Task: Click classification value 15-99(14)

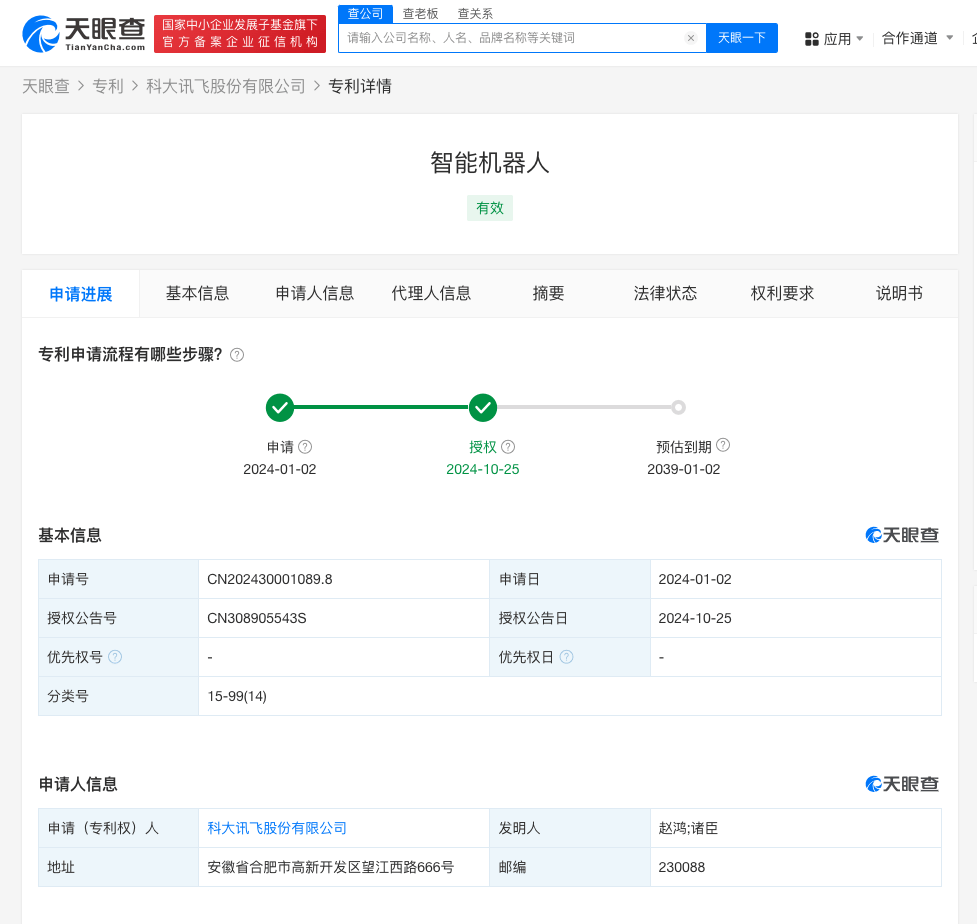Action: pos(237,696)
